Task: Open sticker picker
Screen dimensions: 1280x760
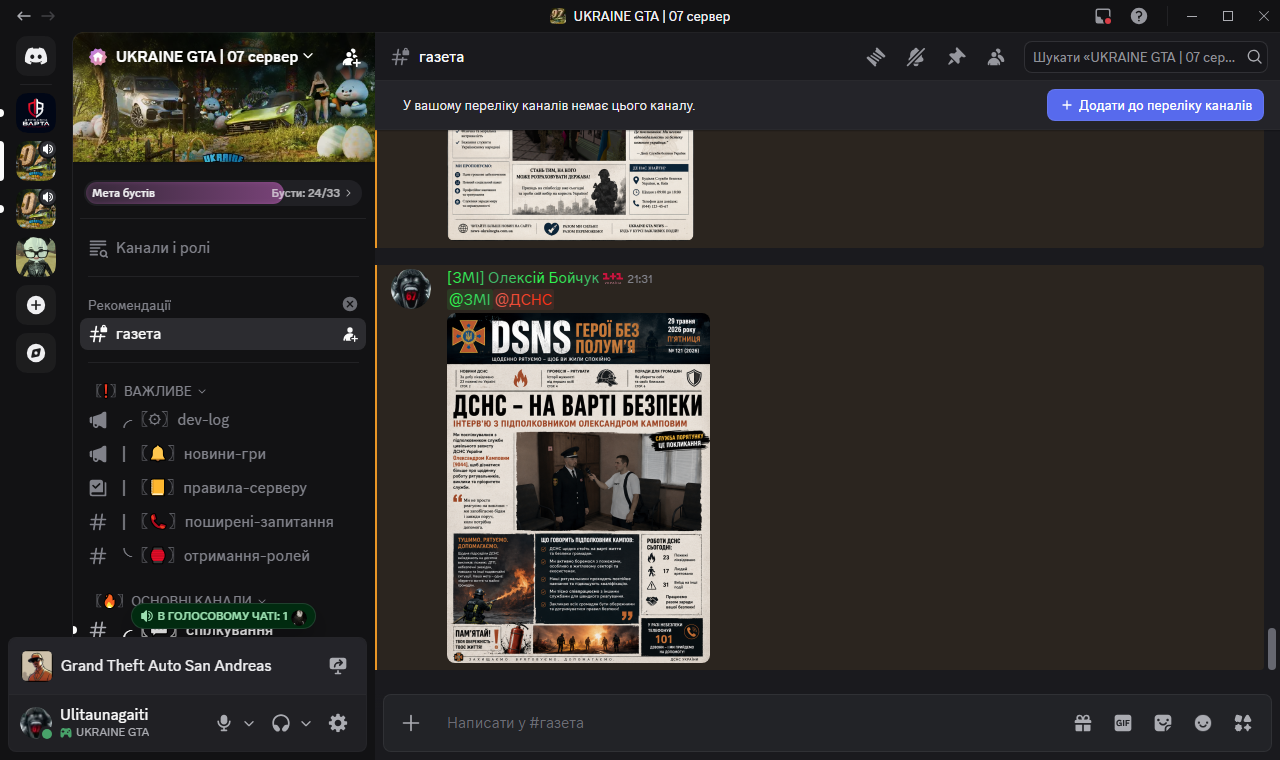Action: tap(1163, 722)
